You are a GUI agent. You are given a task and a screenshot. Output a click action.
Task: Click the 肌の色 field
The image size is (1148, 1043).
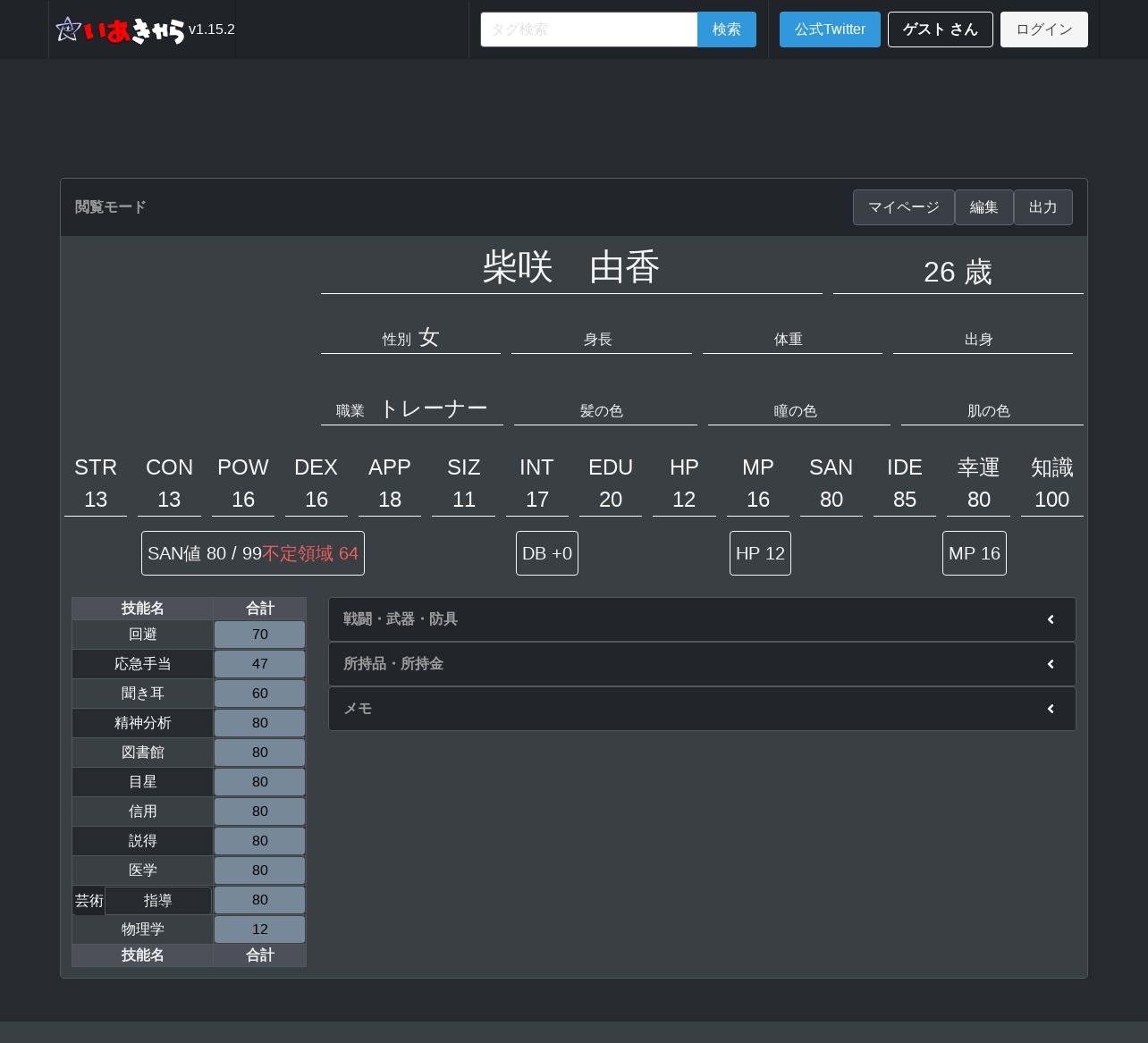tap(992, 410)
